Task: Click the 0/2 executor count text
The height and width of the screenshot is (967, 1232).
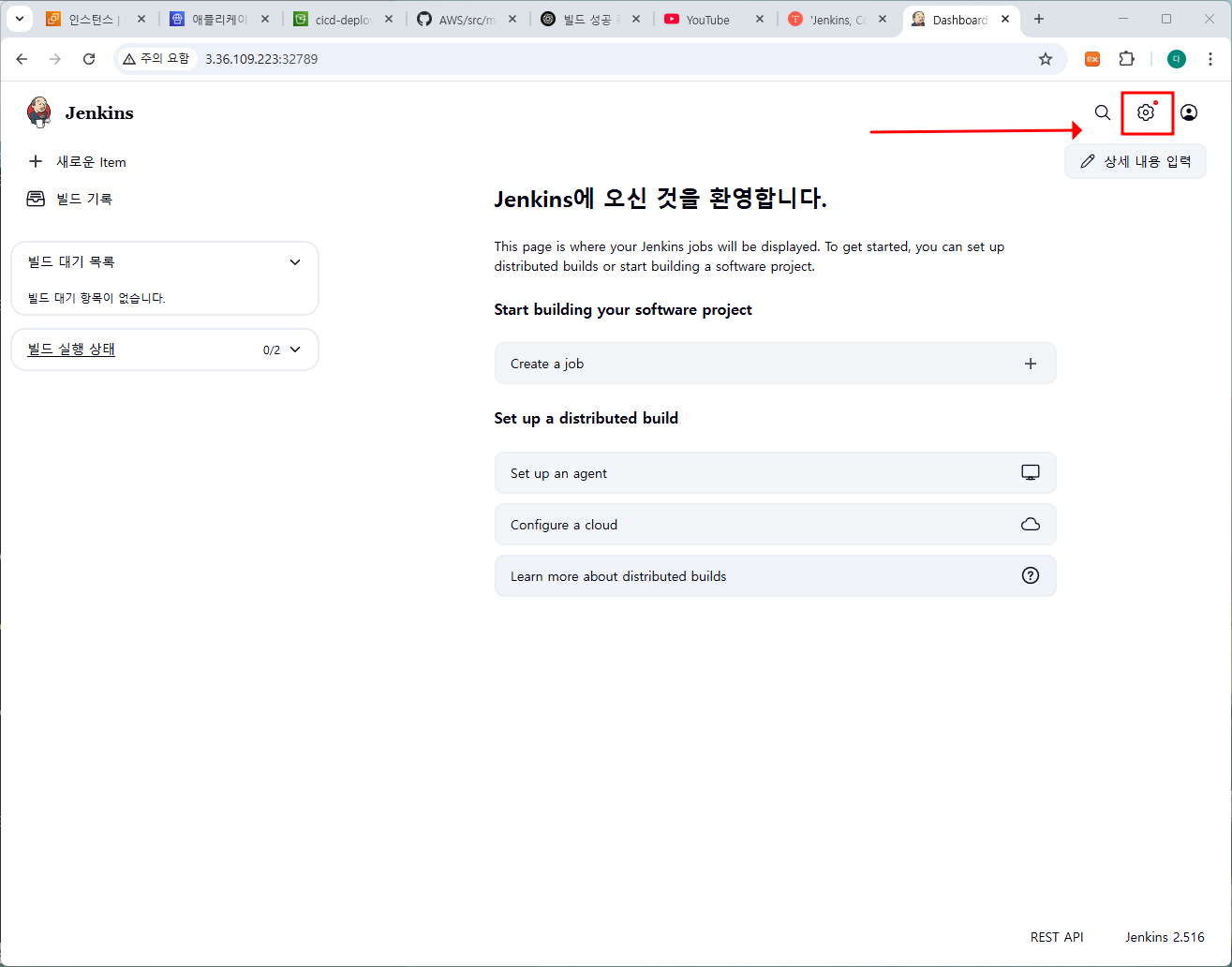Action: click(x=272, y=350)
